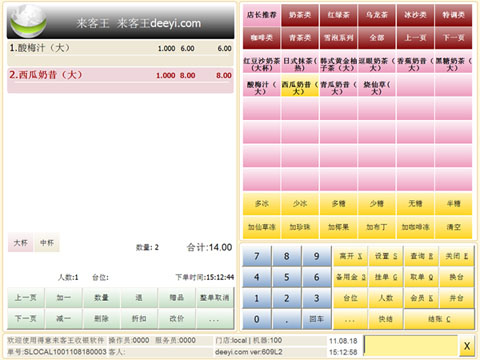Click 关闭 E button
Viewport: 480px width, 360px height.
coord(457,256)
